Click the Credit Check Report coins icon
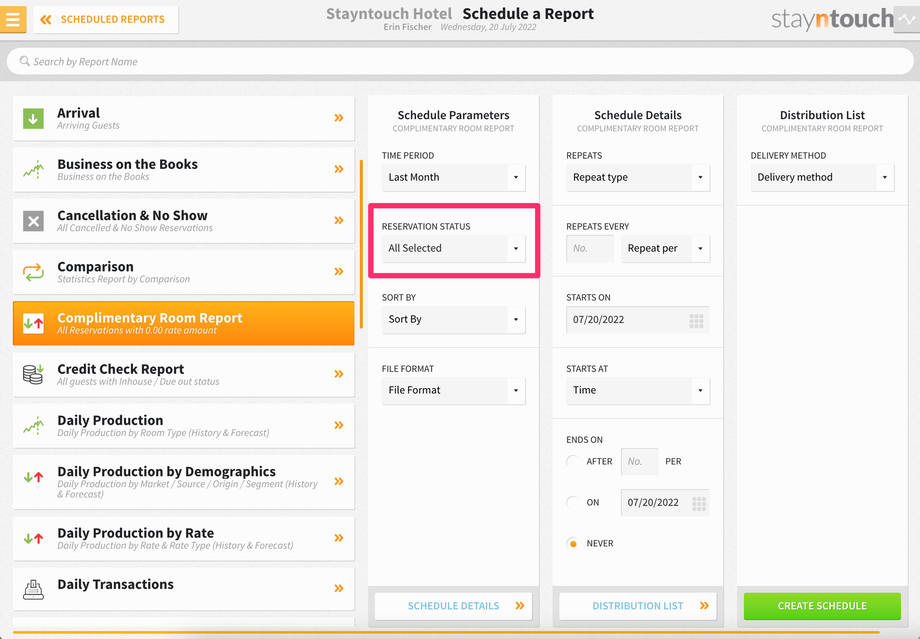Image resolution: width=920 pixels, height=639 pixels. 33,374
